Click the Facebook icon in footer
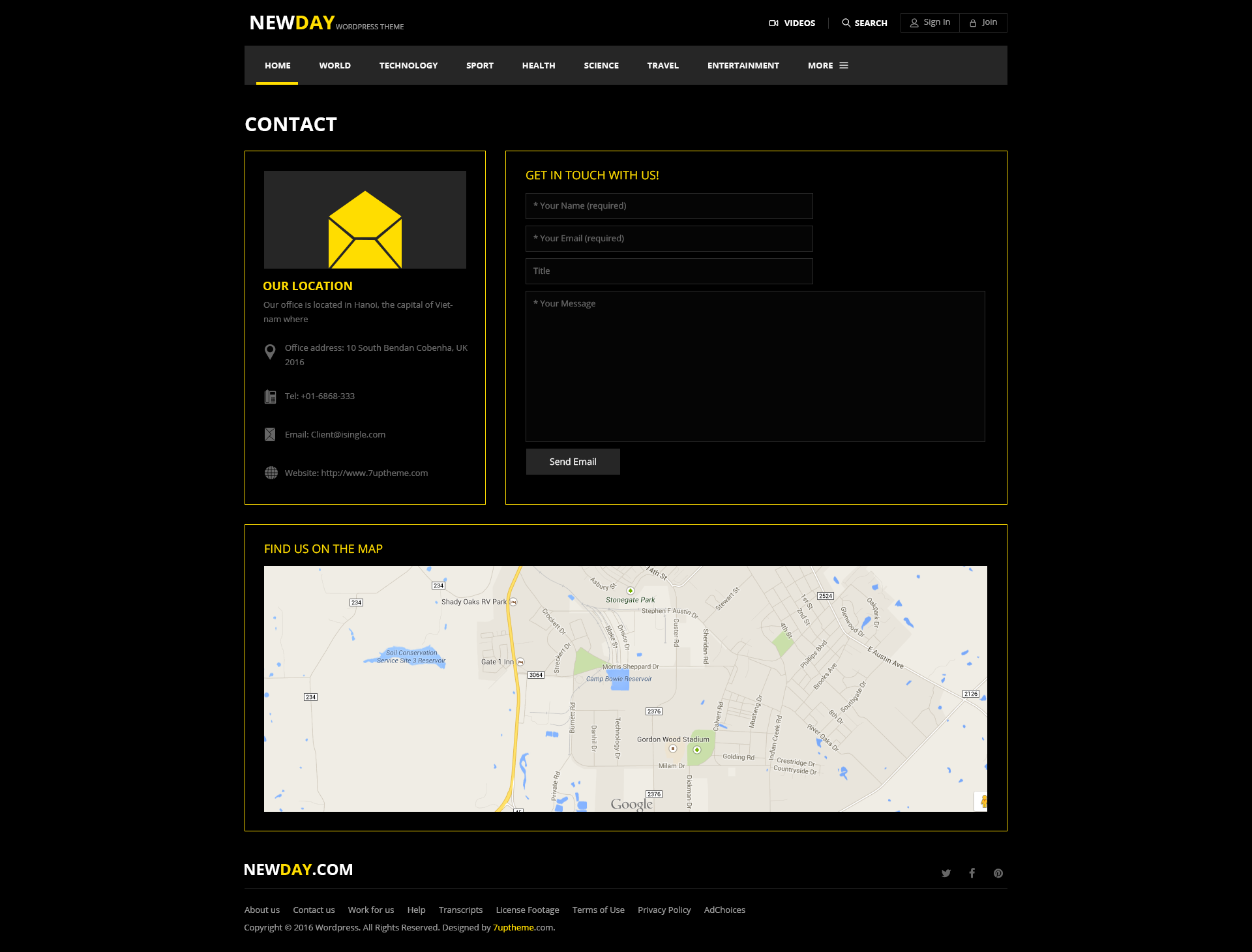Image resolution: width=1252 pixels, height=952 pixels. [972, 873]
